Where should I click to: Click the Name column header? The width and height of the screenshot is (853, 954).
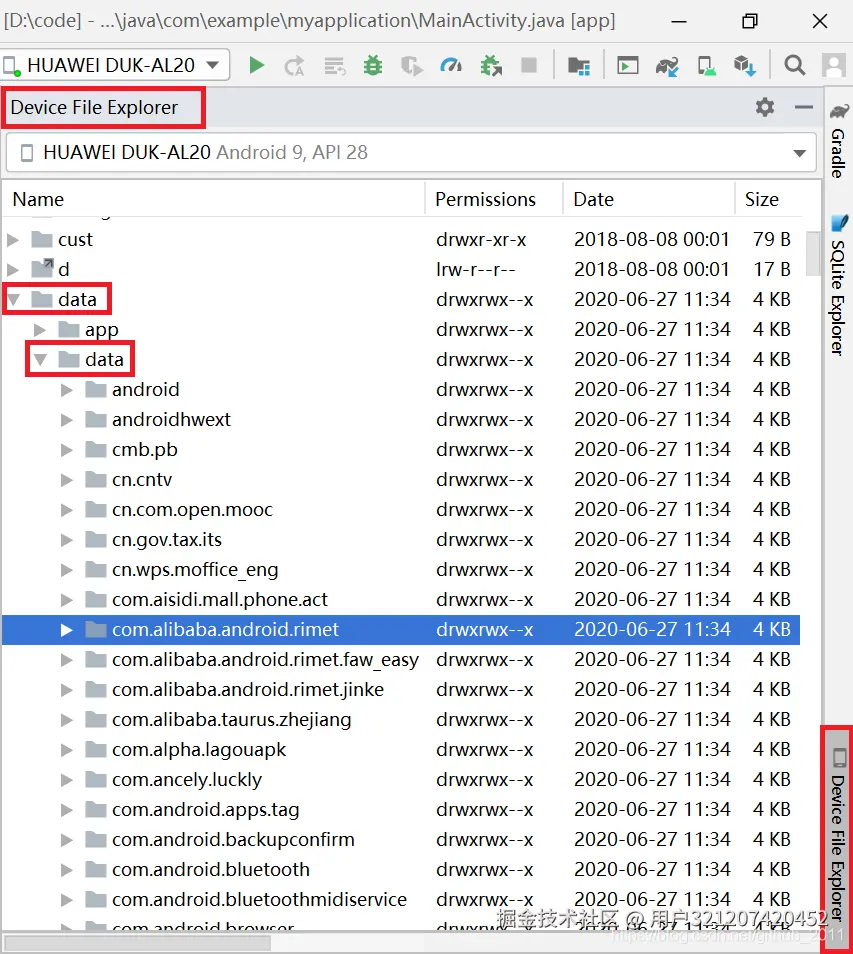pyautogui.click(x=214, y=200)
